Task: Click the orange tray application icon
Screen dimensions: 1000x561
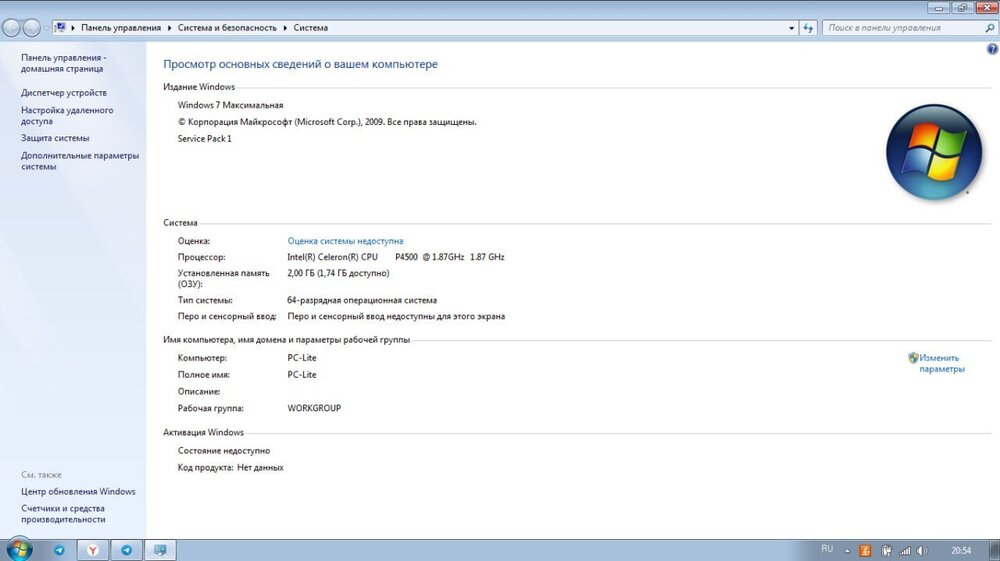Action: pos(865,551)
